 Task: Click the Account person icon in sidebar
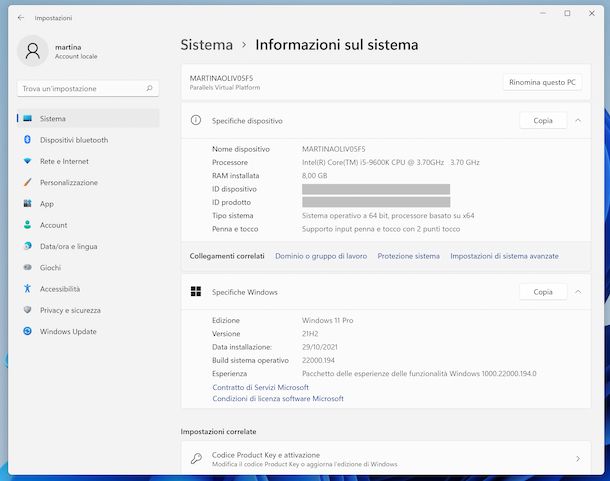tap(27, 225)
